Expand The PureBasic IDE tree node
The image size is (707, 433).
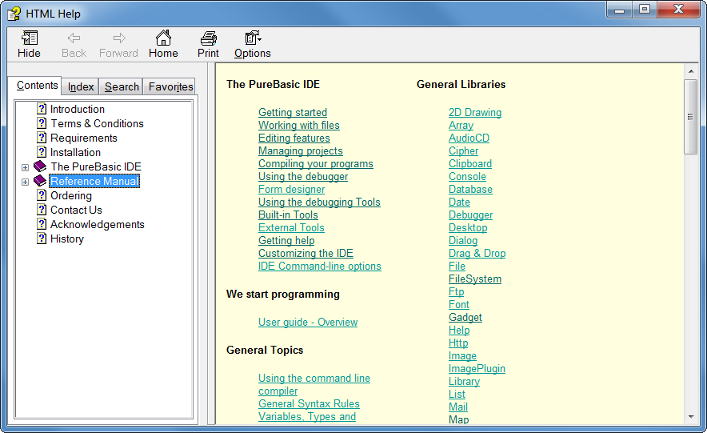coord(25,167)
